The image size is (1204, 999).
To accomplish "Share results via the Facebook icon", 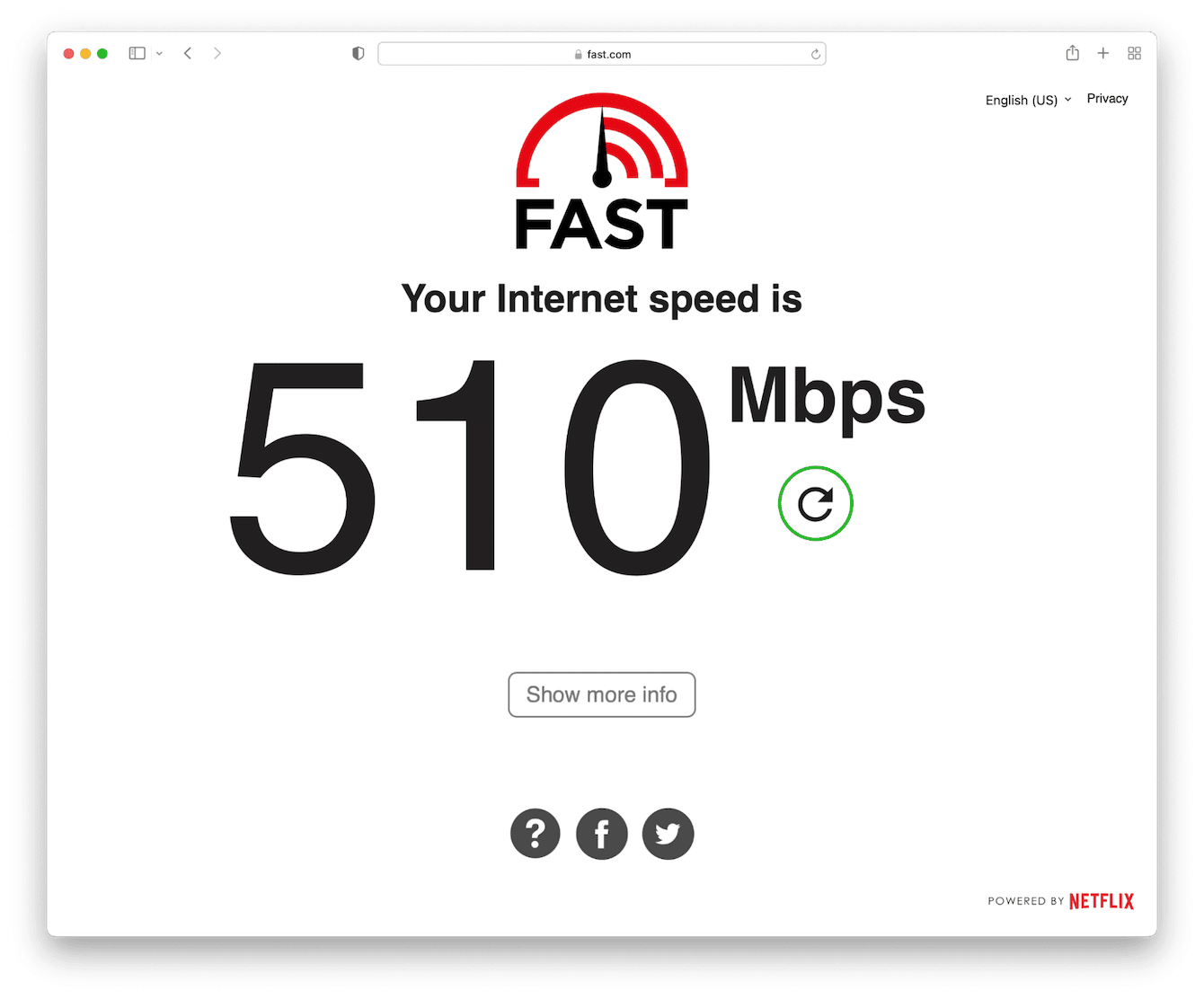I will point(602,834).
